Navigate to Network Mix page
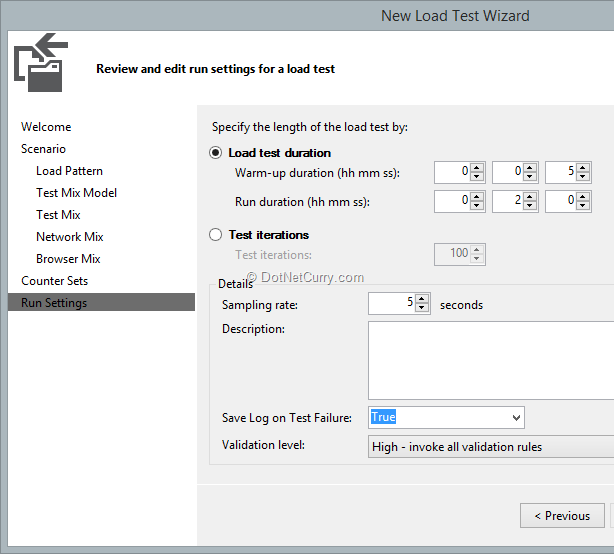 tap(70, 237)
